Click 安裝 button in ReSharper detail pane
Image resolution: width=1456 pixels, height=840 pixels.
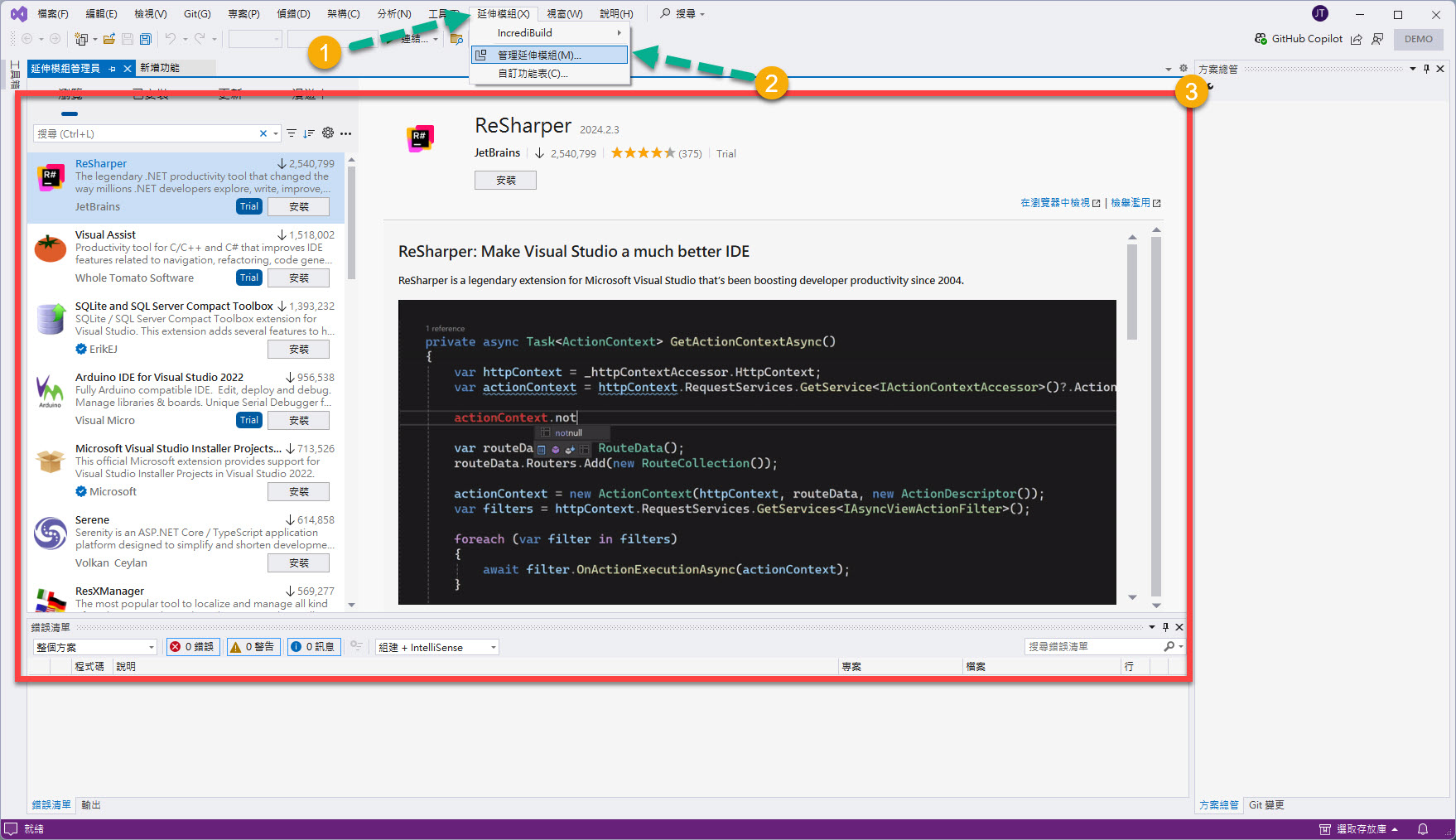click(505, 180)
